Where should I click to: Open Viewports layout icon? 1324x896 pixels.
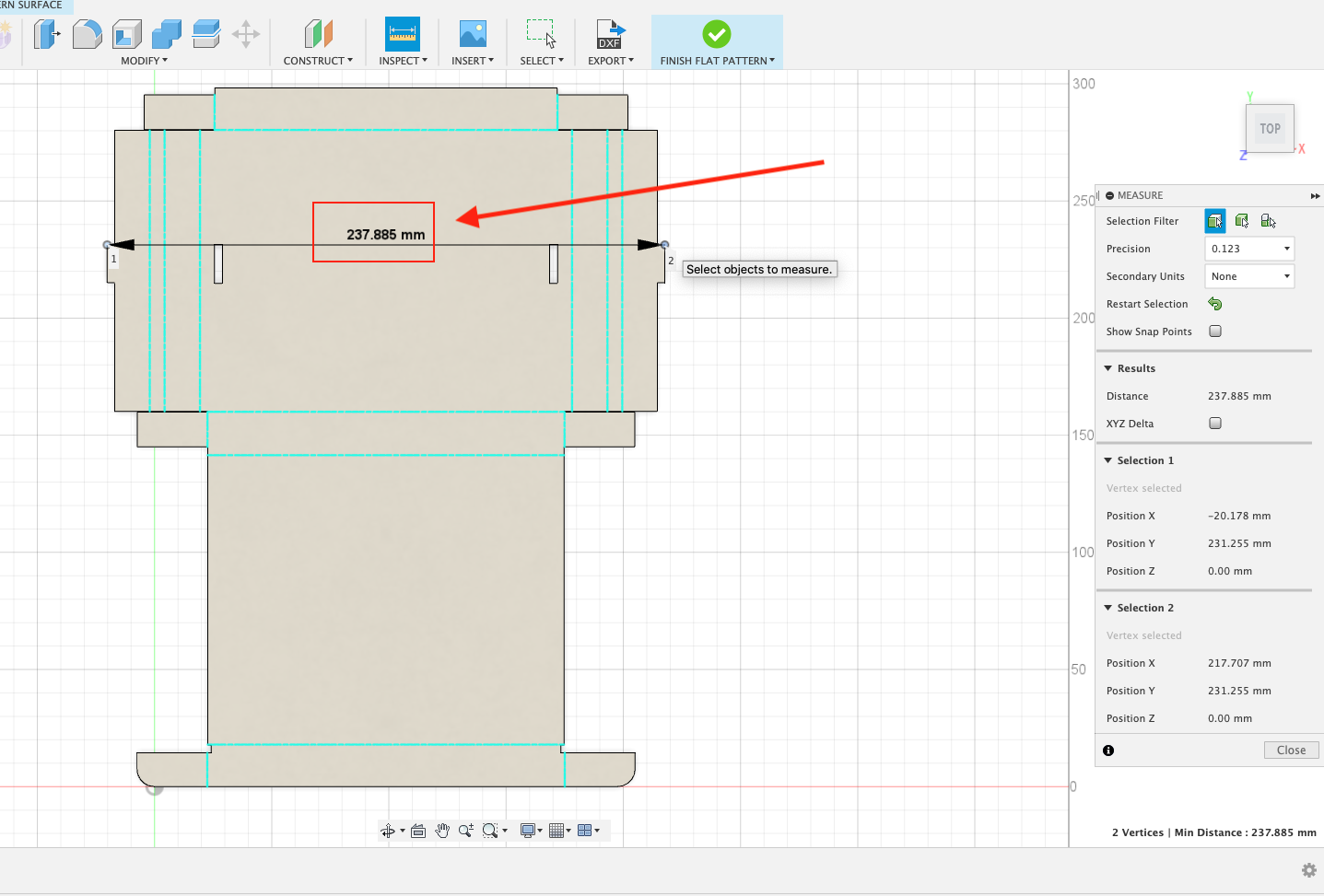[585, 831]
